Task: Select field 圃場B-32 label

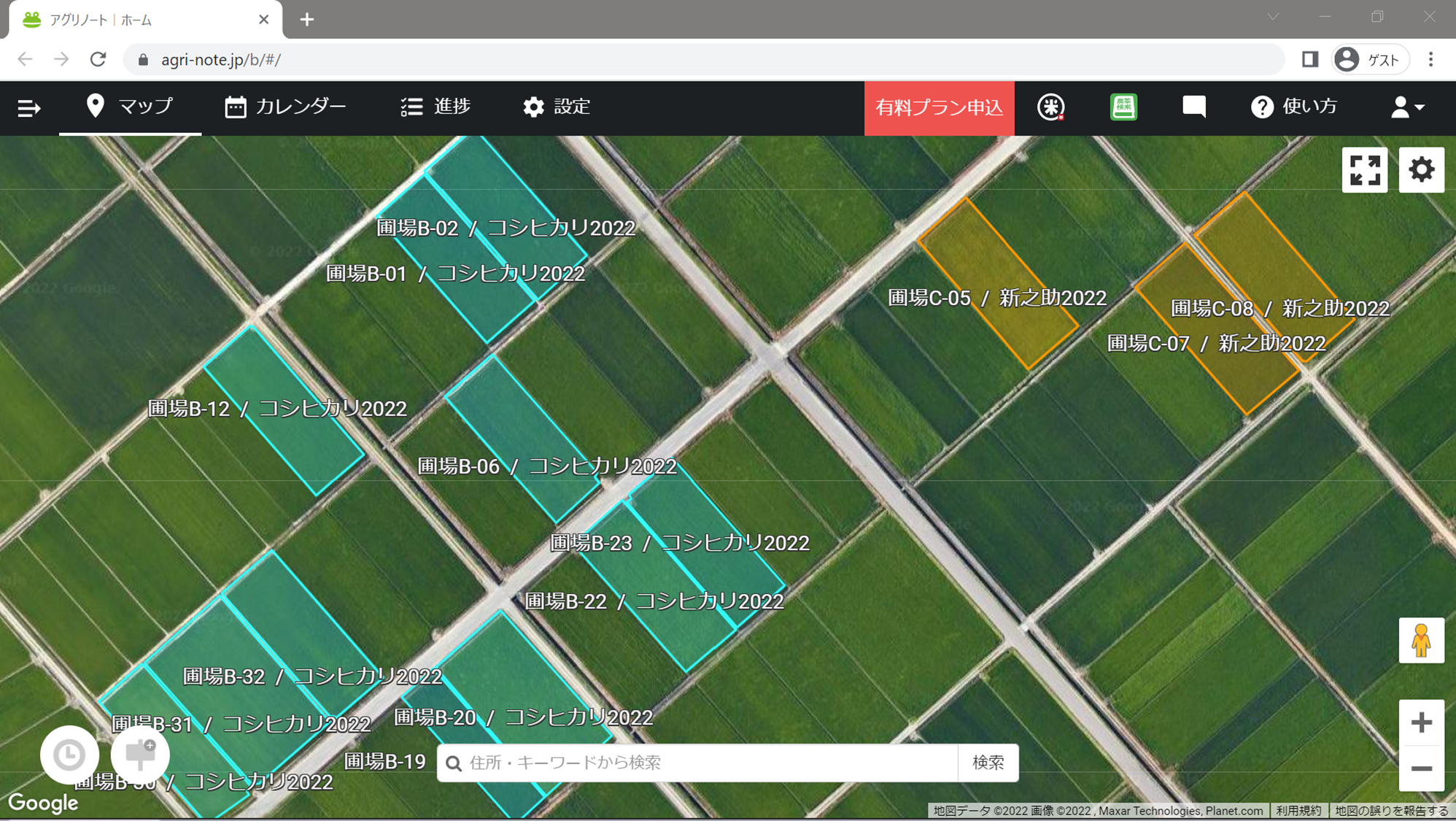Action: pos(312,677)
